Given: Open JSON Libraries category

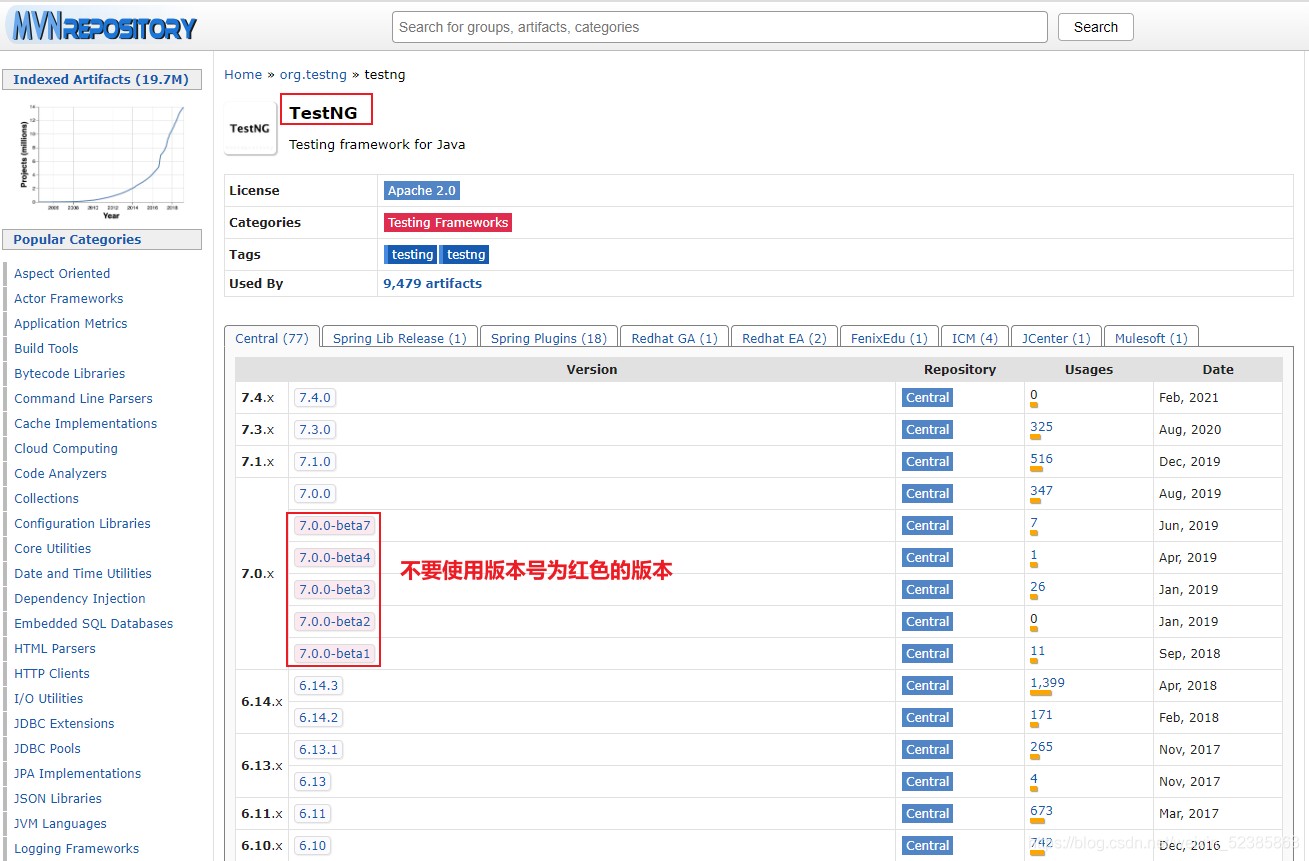Looking at the screenshot, I should pos(58,798).
